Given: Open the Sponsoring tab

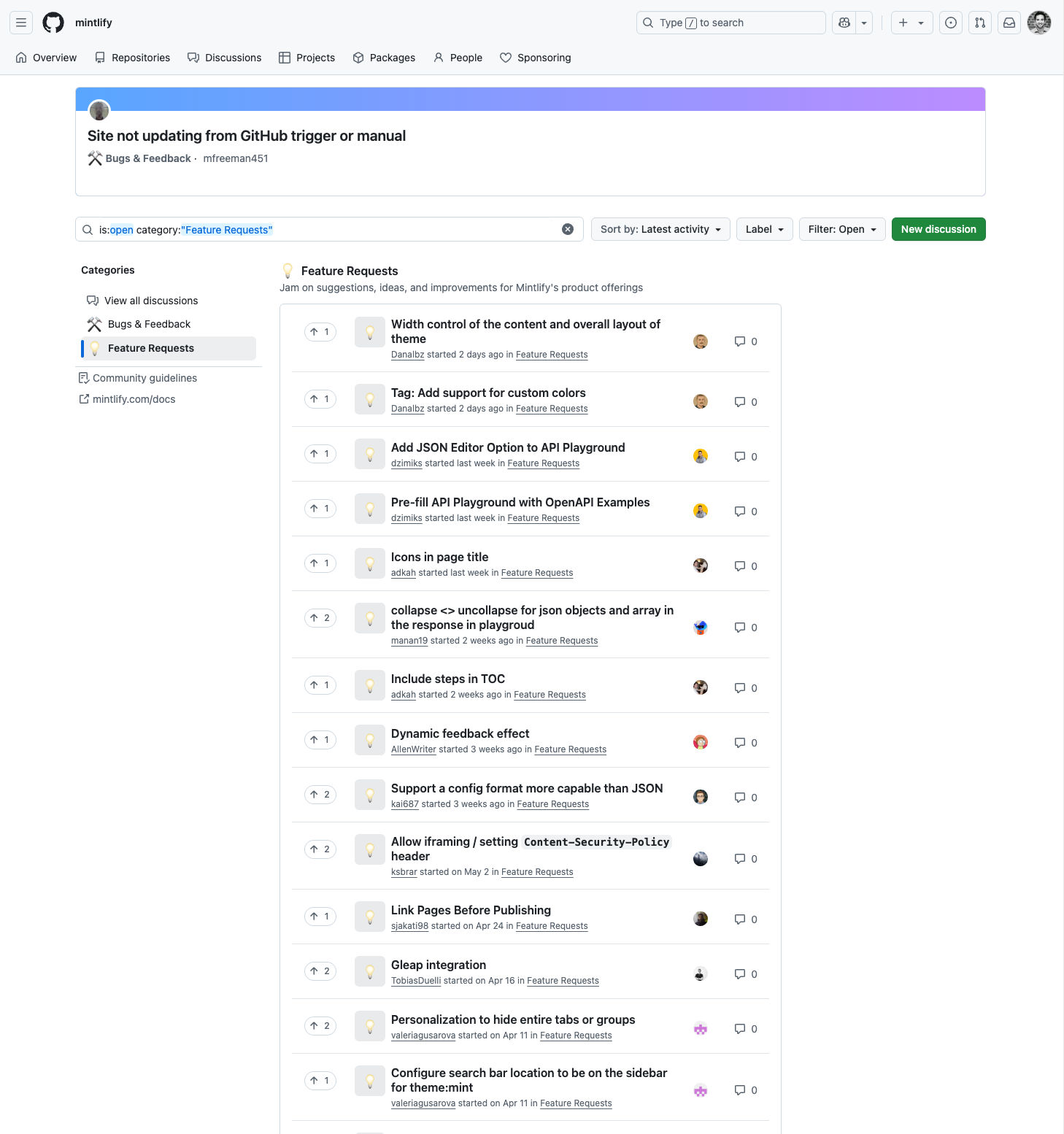Looking at the screenshot, I should 536,58.
